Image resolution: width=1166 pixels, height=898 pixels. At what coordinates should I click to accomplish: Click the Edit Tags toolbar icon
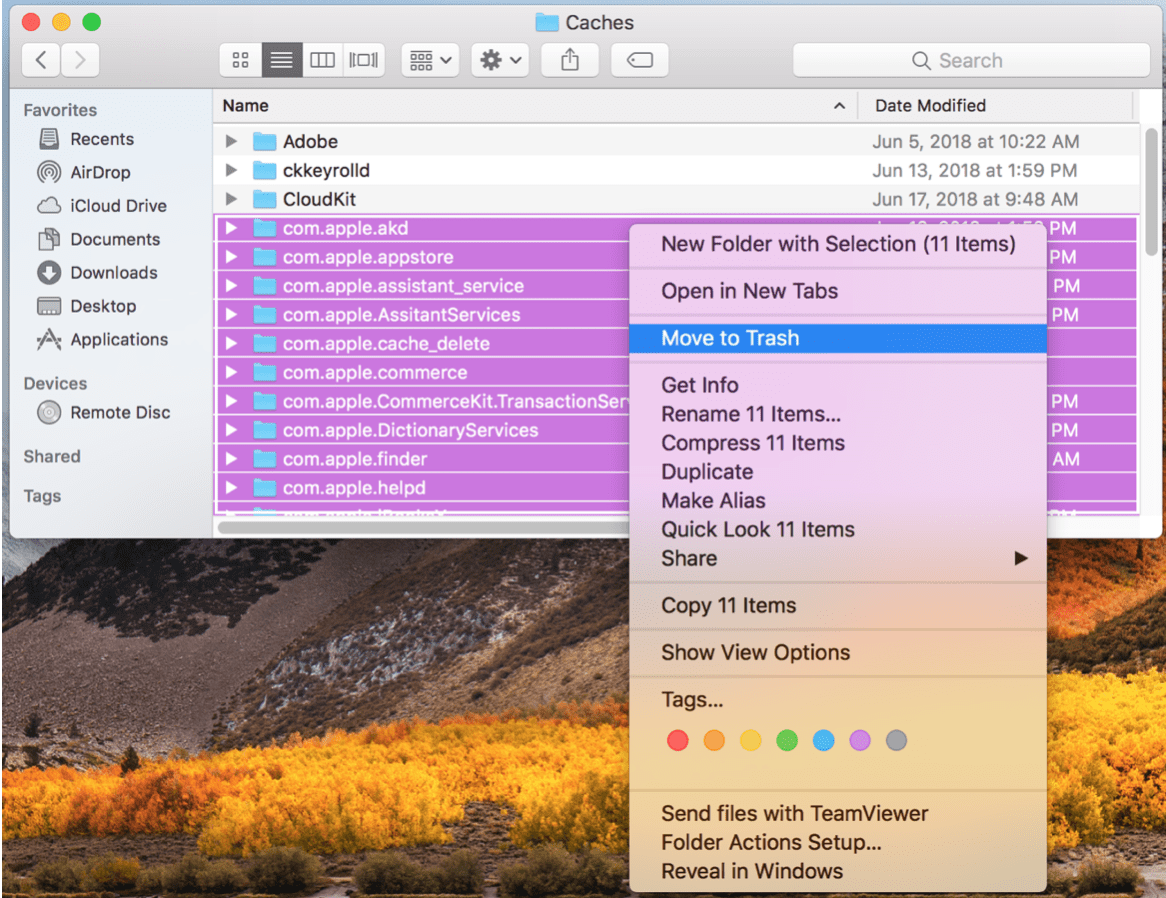[x=639, y=59]
